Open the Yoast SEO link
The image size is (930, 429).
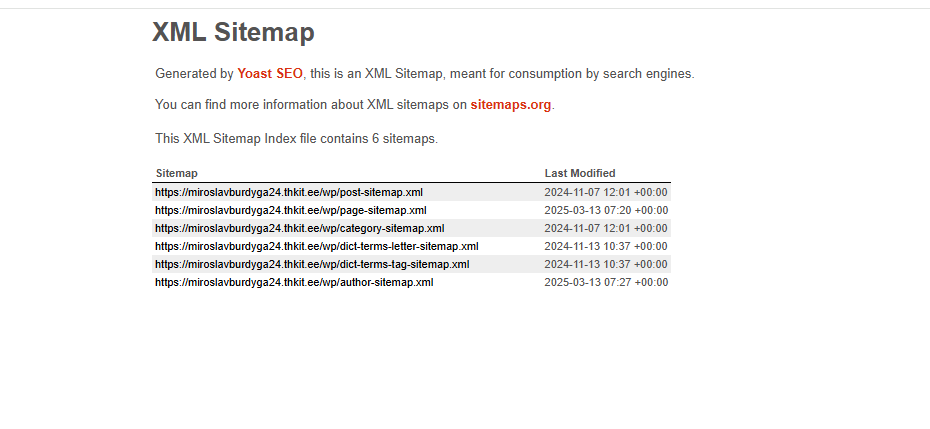pyautogui.click(x=270, y=74)
